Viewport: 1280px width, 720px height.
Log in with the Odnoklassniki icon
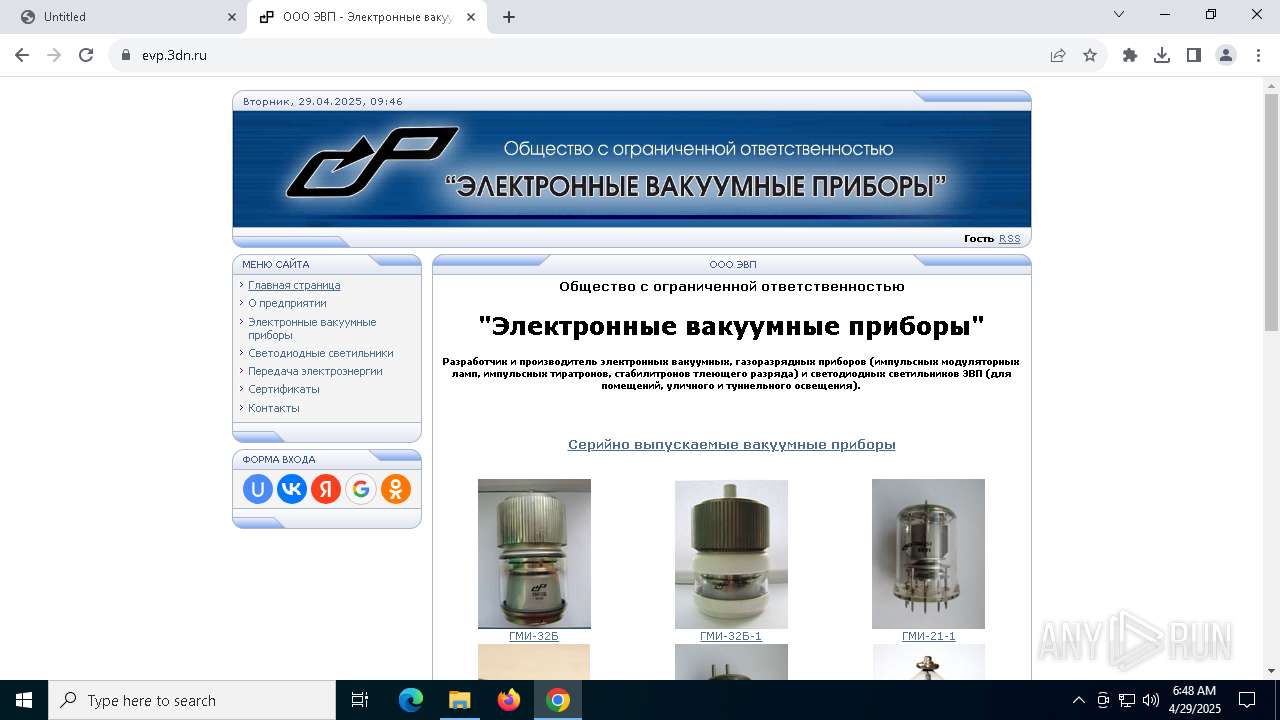(x=396, y=489)
